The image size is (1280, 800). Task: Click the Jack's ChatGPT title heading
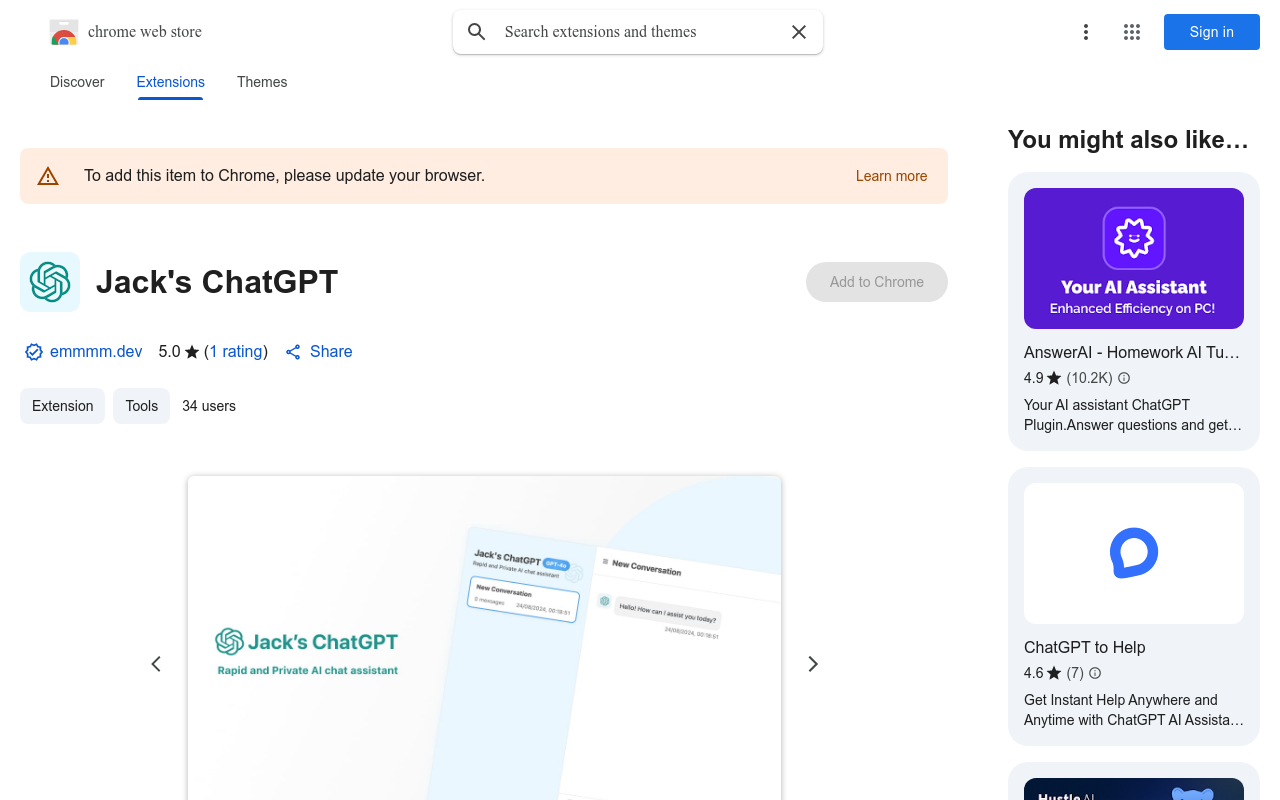point(217,282)
